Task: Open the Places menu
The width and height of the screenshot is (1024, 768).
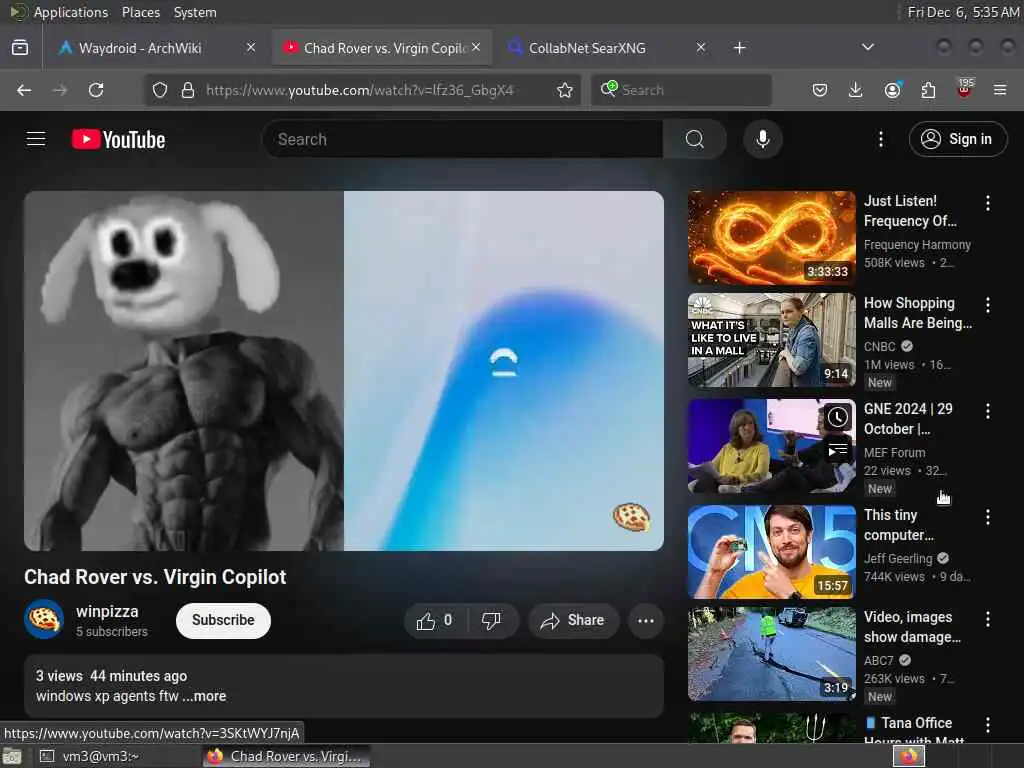Action: 140,12
